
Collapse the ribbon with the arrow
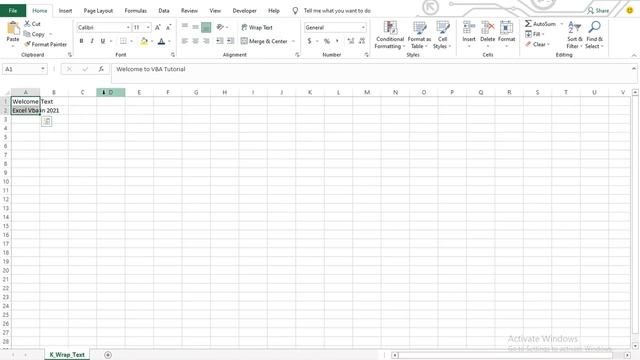(x=634, y=55)
